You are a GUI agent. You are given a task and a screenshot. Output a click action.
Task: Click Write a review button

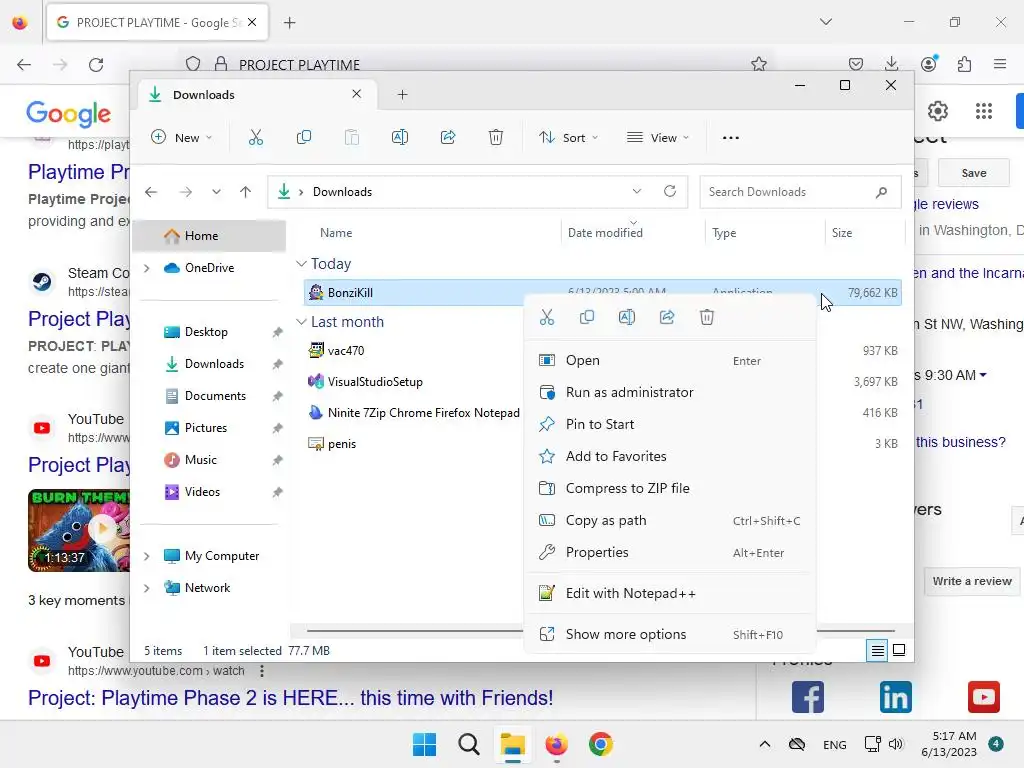click(972, 581)
